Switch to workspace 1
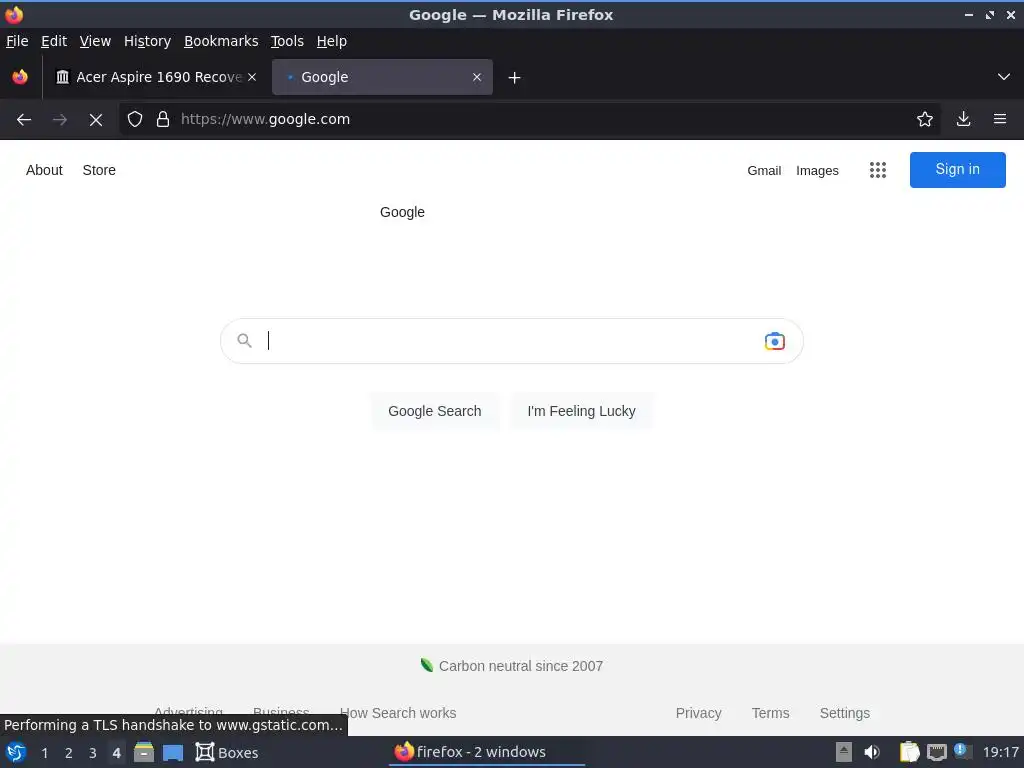The image size is (1024, 768). click(45, 753)
